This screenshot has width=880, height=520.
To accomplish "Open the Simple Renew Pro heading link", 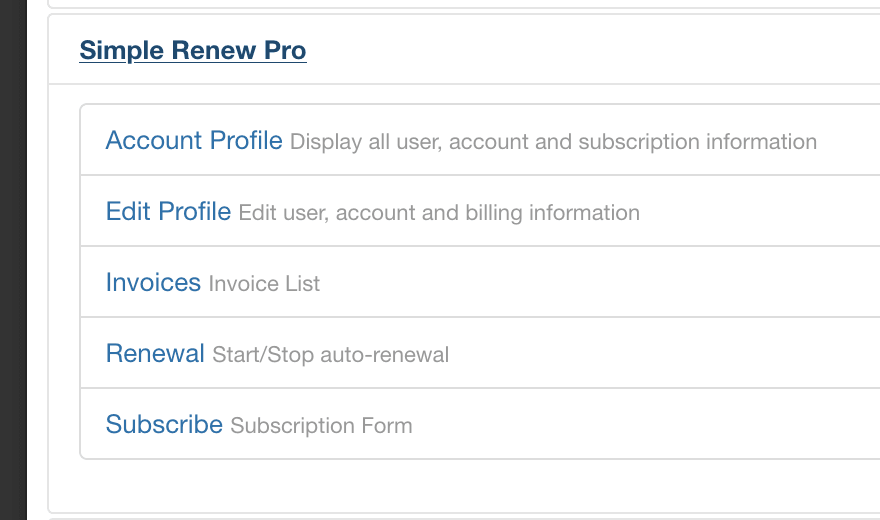I will (193, 50).
